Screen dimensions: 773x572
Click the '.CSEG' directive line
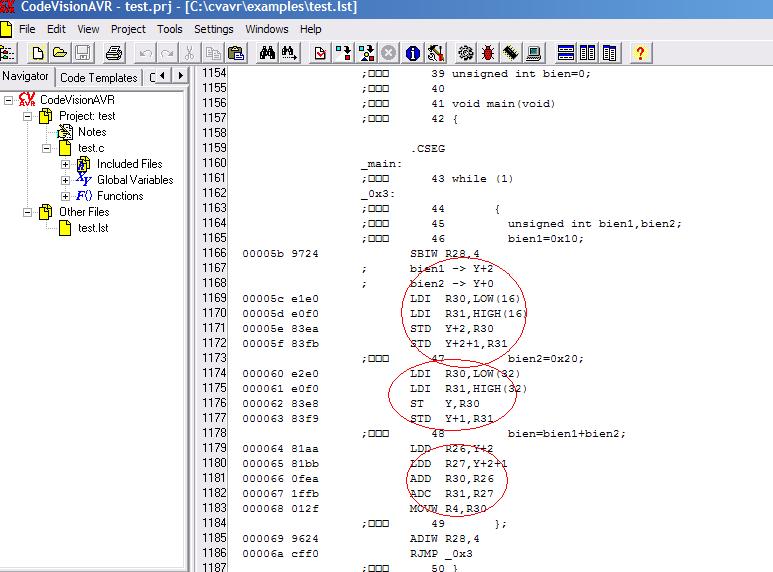pos(428,148)
